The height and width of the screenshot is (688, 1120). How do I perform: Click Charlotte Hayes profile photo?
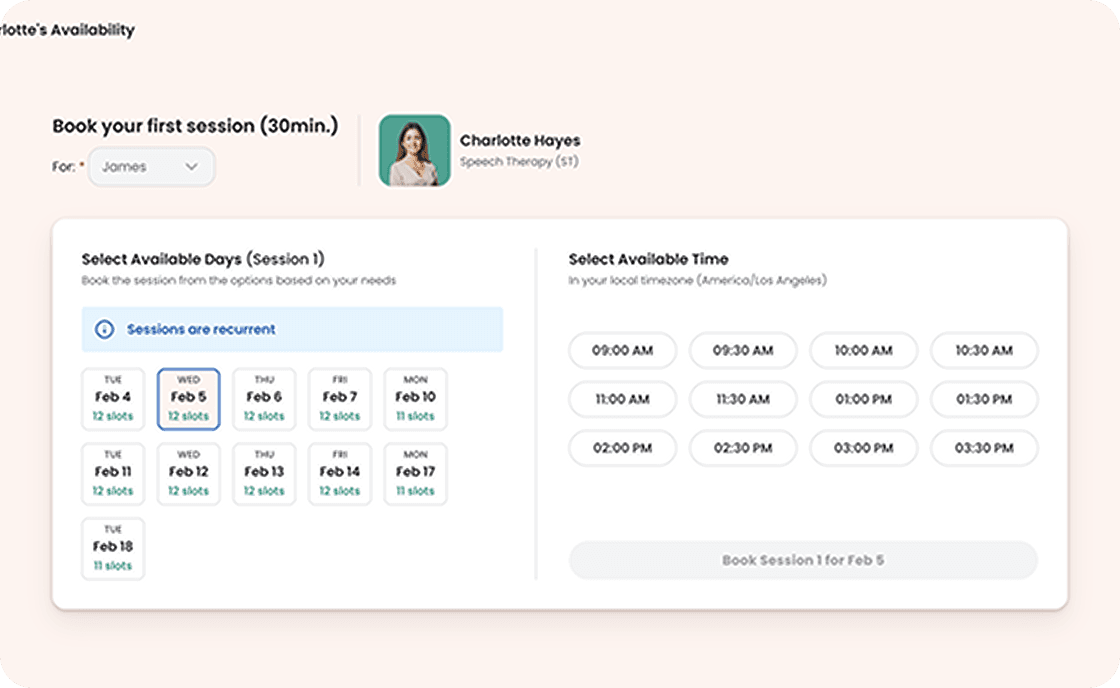click(414, 151)
